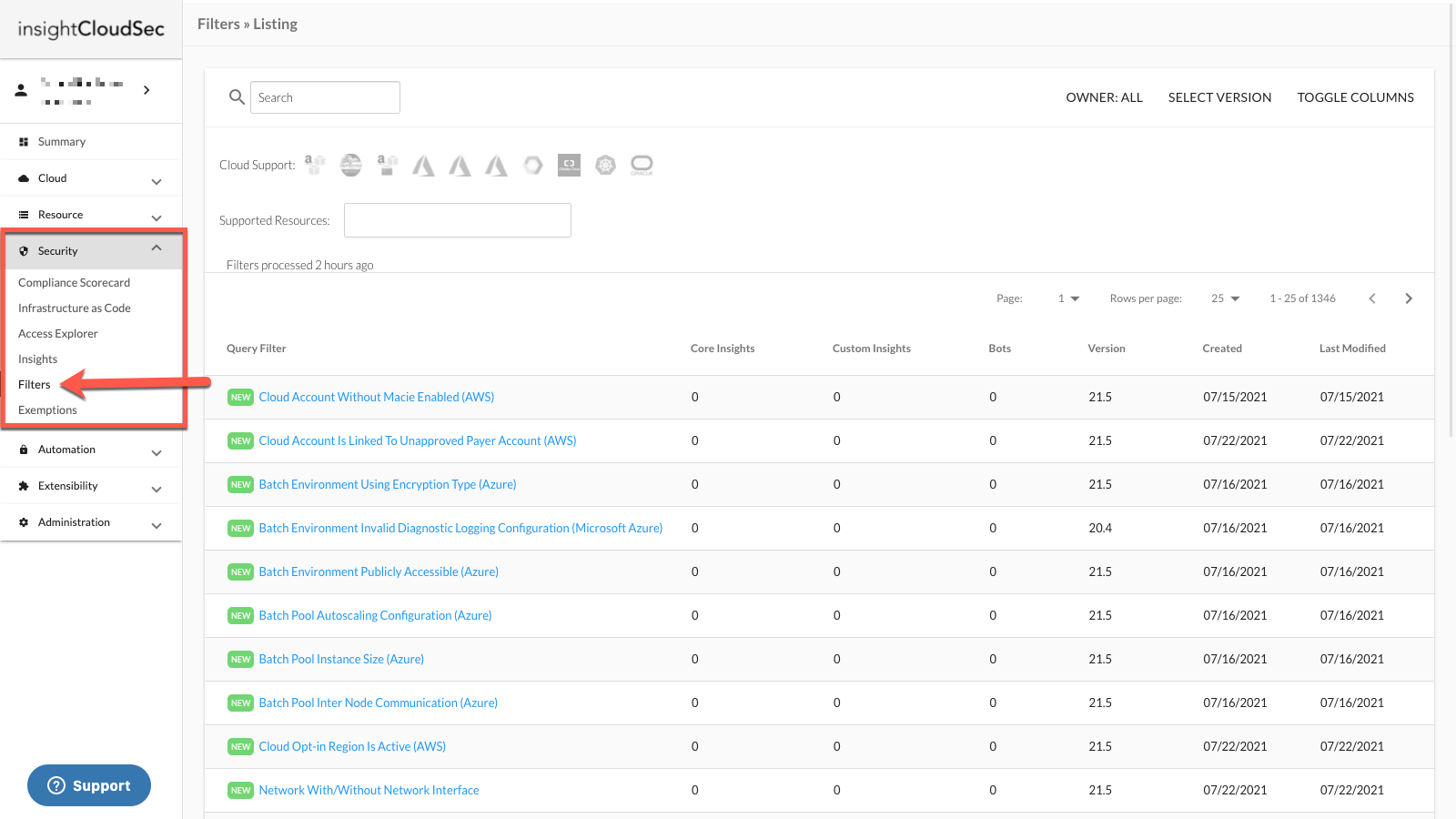The width and height of the screenshot is (1456, 819).
Task: Click the page vertical scrollbar
Action: click(x=1451, y=218)
